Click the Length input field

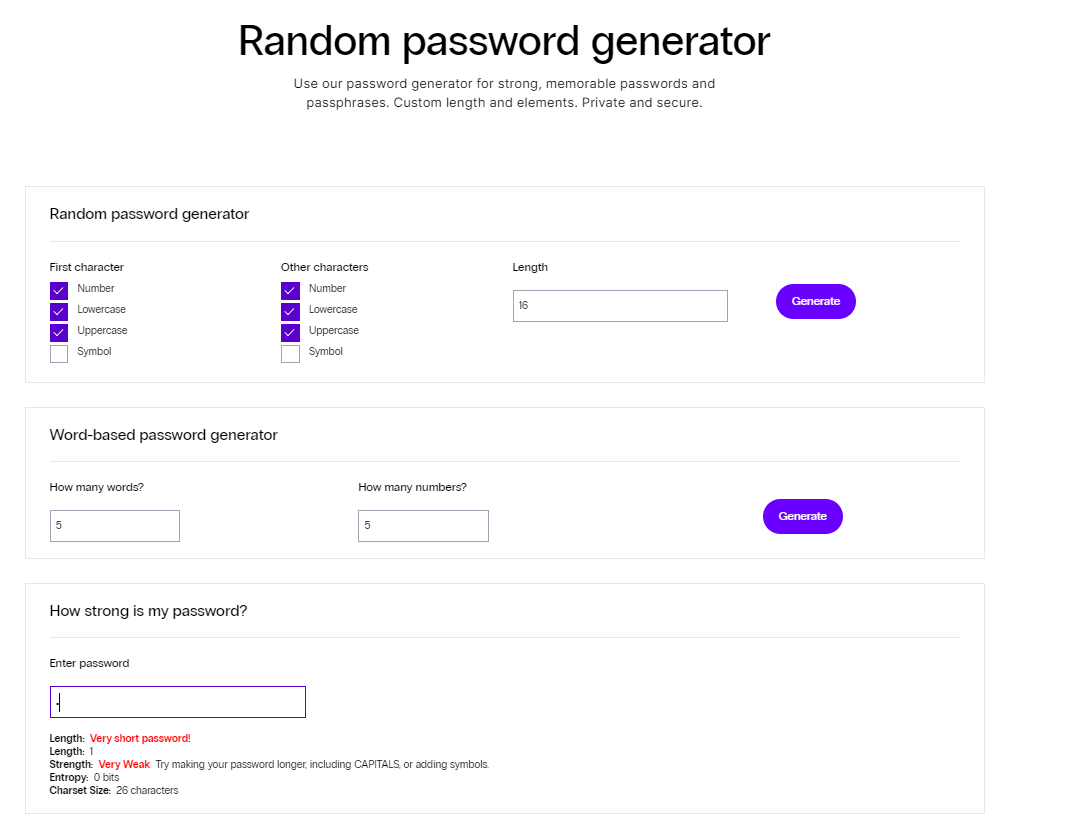click(x=619, y=306)
